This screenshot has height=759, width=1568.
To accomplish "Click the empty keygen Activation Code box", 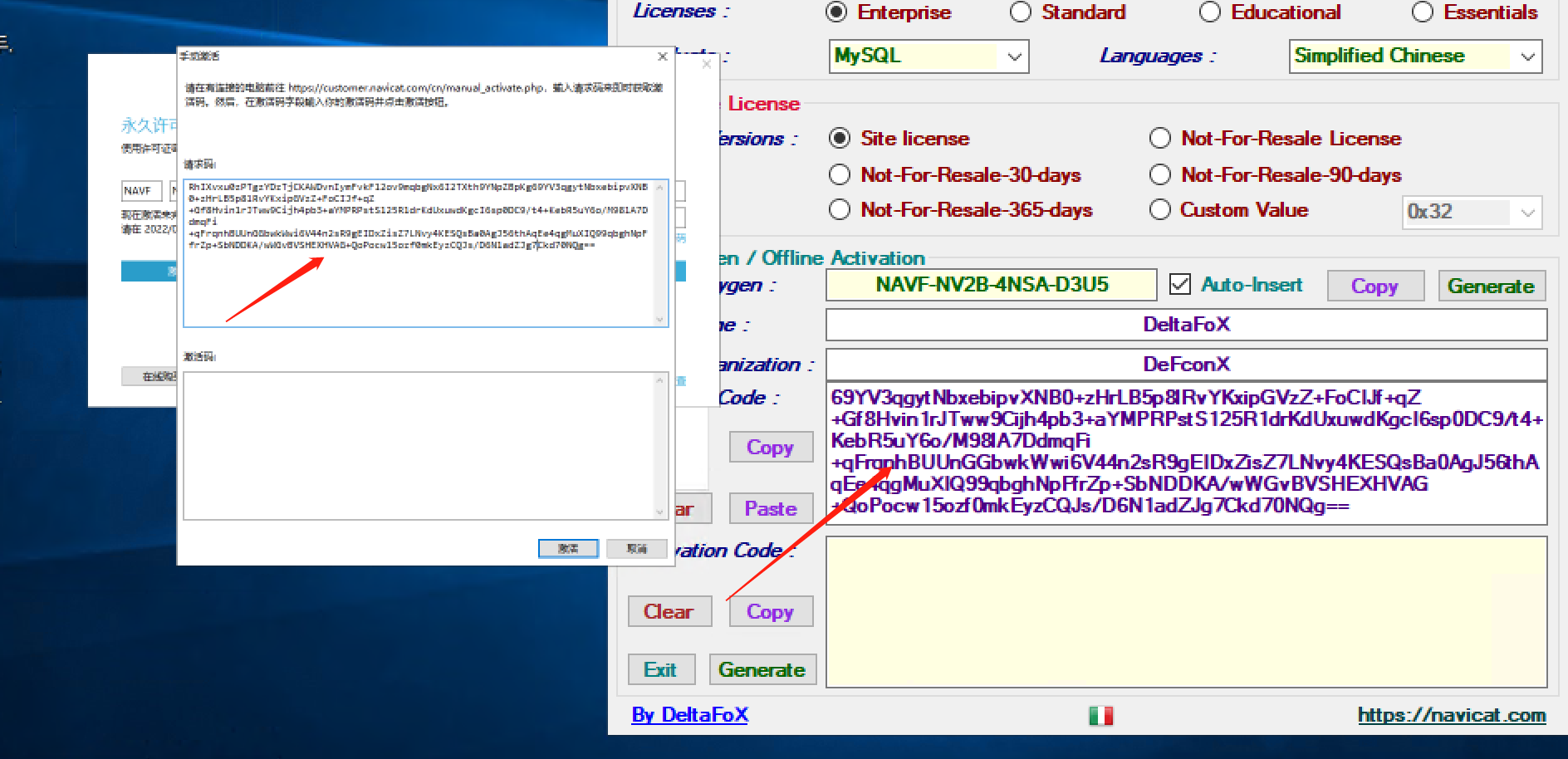I will click(x=1186, y=612).
